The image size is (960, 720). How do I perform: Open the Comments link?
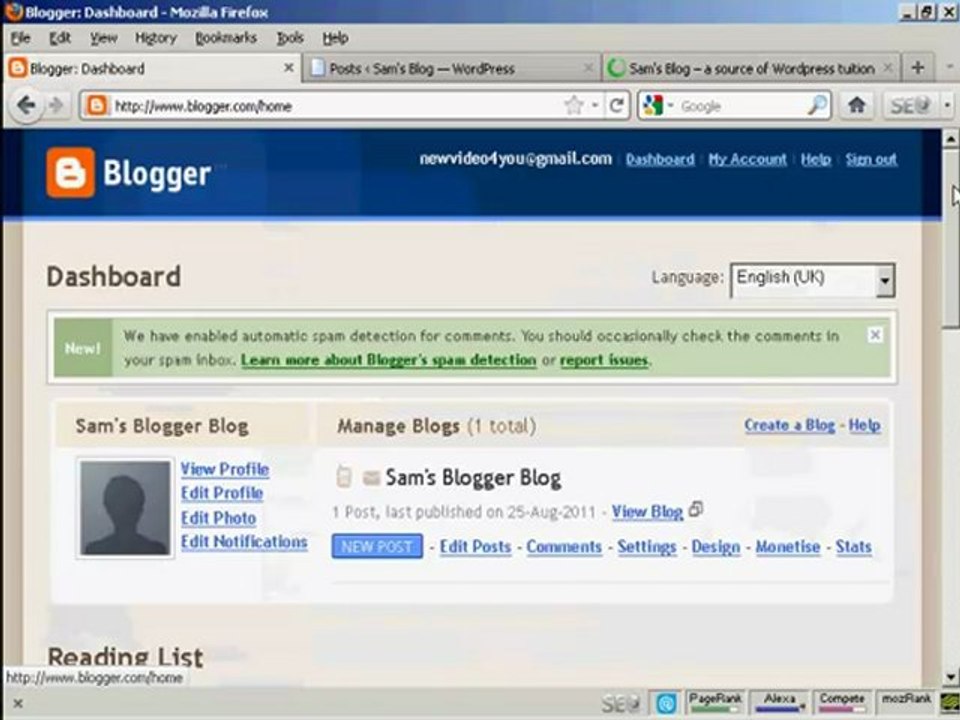564,547
